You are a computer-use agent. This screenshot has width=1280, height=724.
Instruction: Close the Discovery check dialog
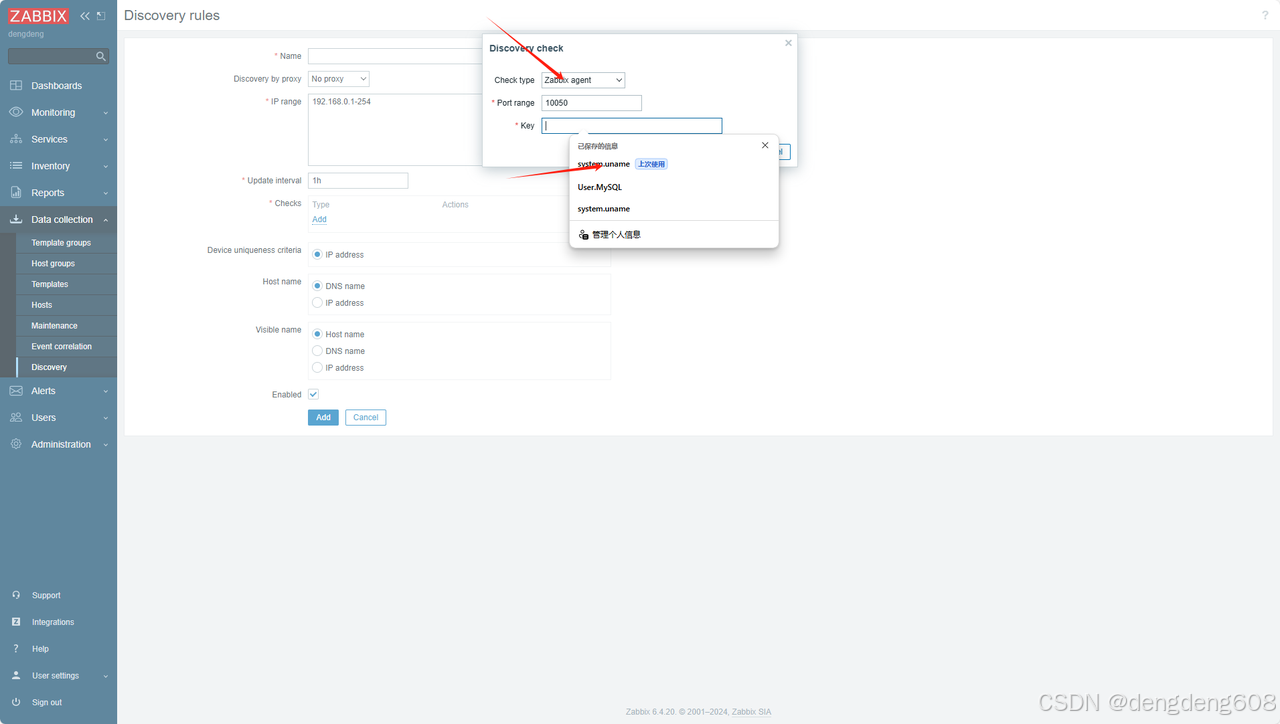788,43
